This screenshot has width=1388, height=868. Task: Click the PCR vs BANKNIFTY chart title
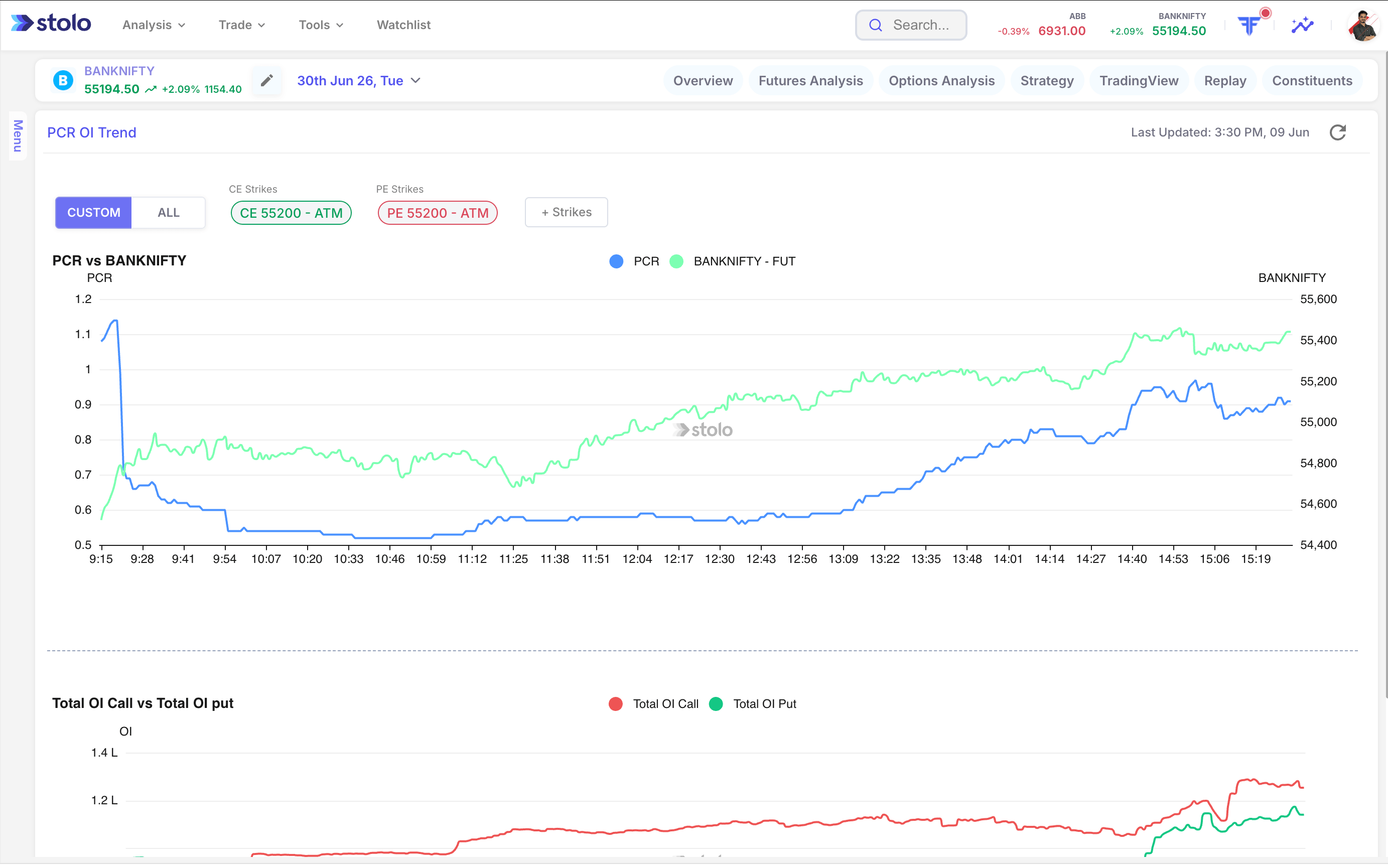click(119, 260)
